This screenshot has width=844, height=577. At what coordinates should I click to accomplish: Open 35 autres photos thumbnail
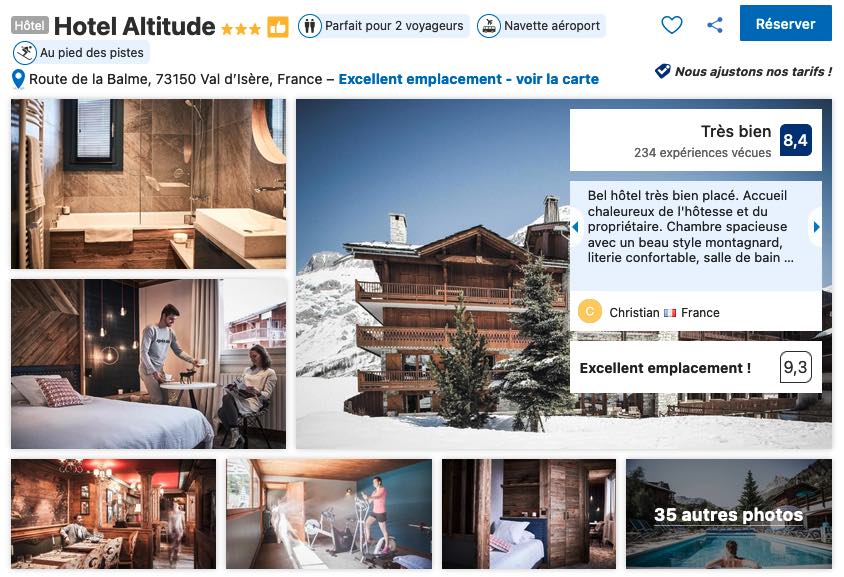point(728,514)
